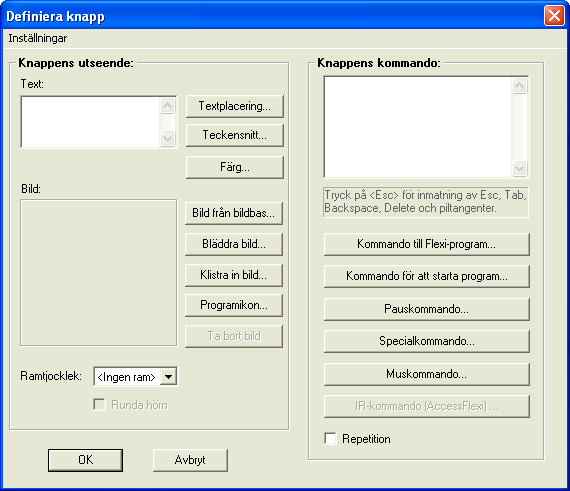The image size is (570, 491).
Task: Click Klistra in bild...
Action: tap(234, 275)
